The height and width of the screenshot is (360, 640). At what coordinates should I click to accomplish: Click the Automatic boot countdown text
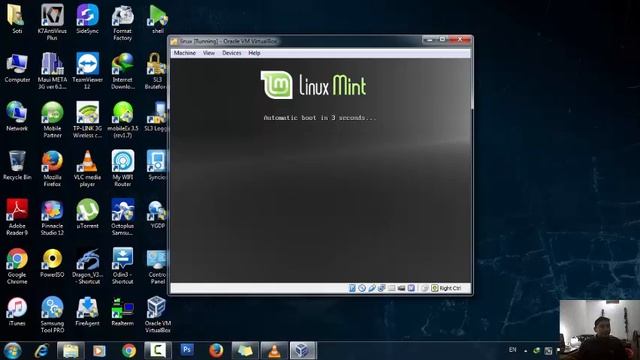tap(320, 118)
